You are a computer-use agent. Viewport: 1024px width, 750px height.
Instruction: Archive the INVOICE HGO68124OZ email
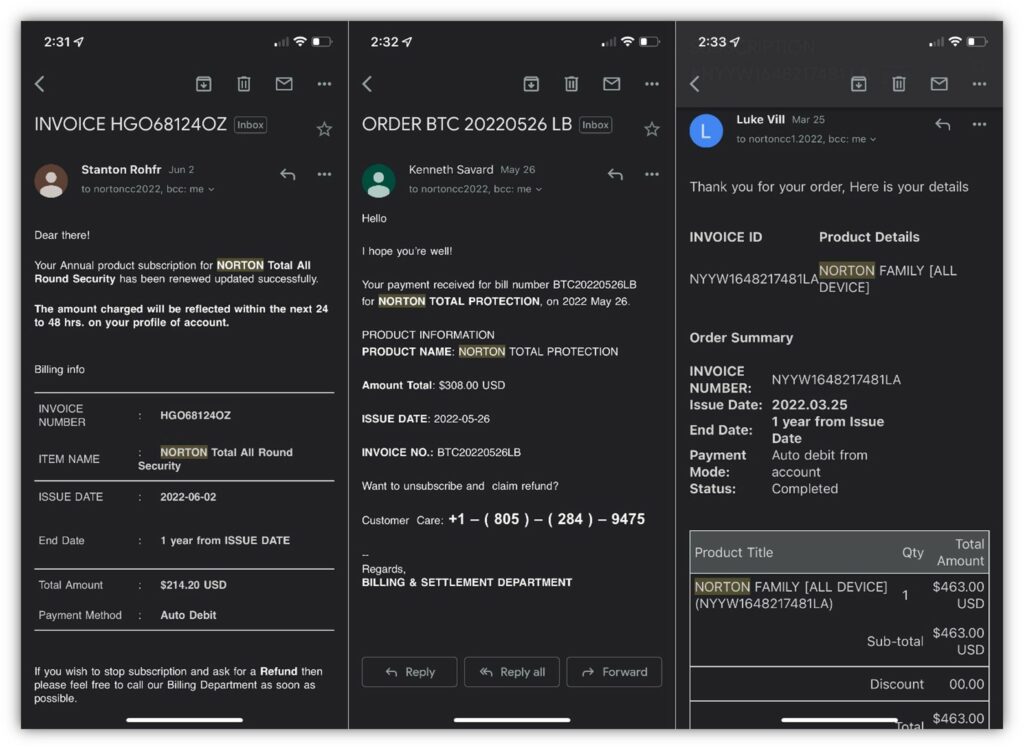[x=204, y=84]
